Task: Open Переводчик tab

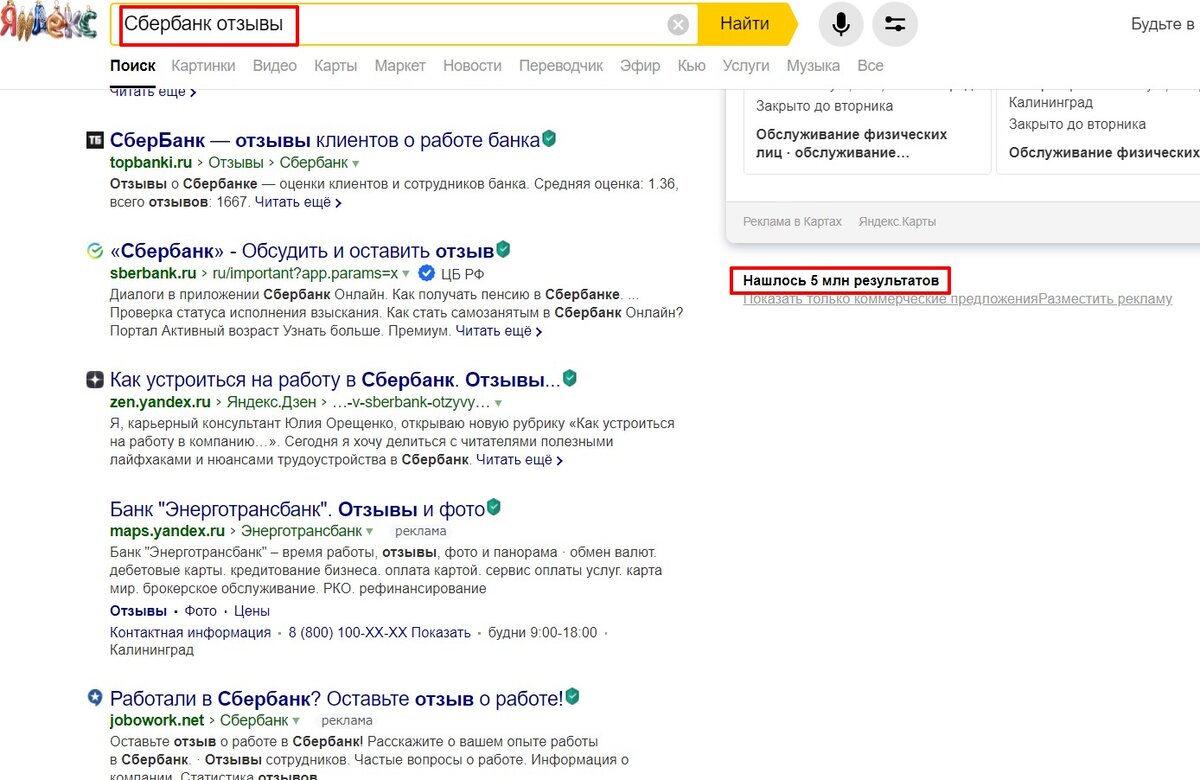Action: point(561,65)
